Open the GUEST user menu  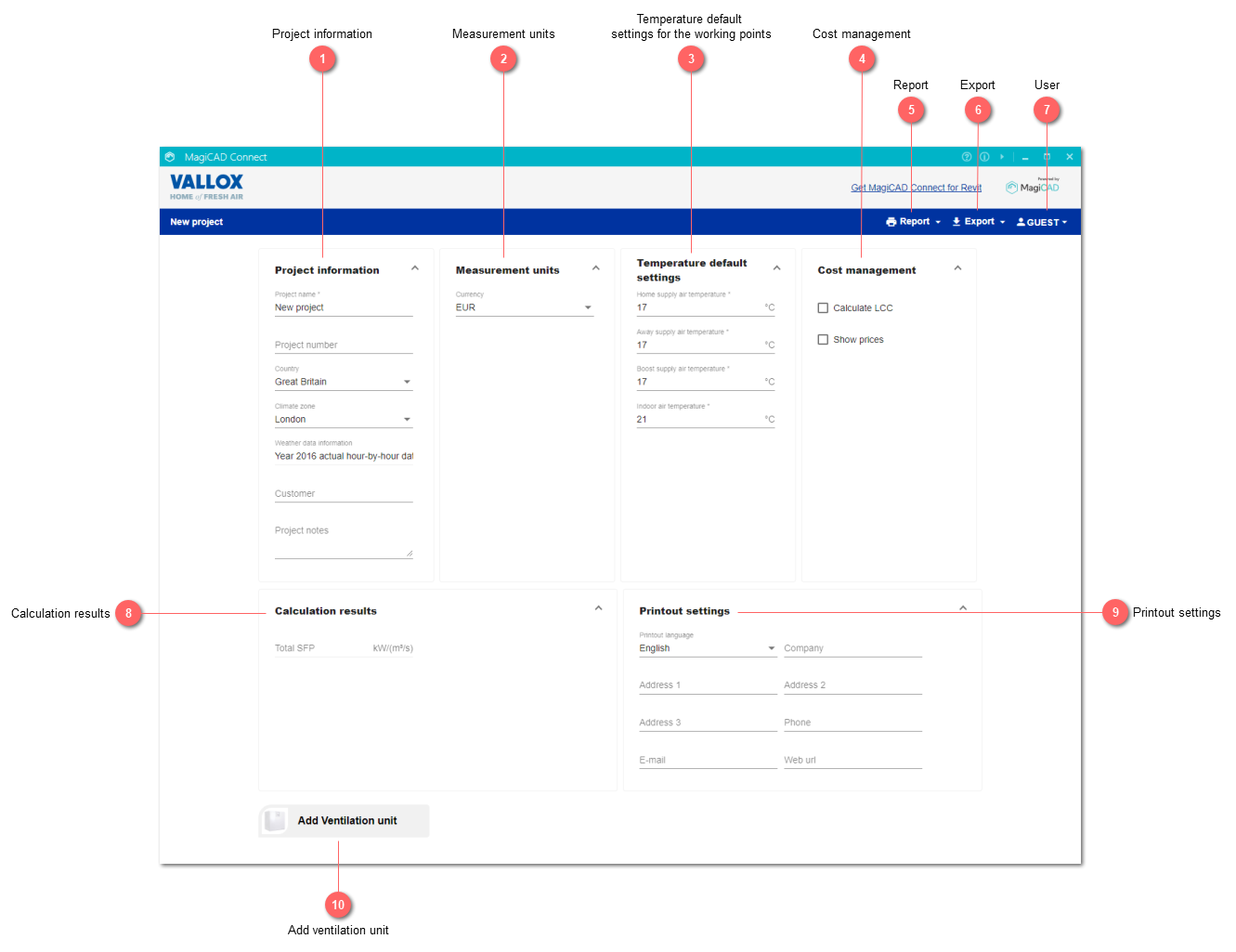[1042, 222]
